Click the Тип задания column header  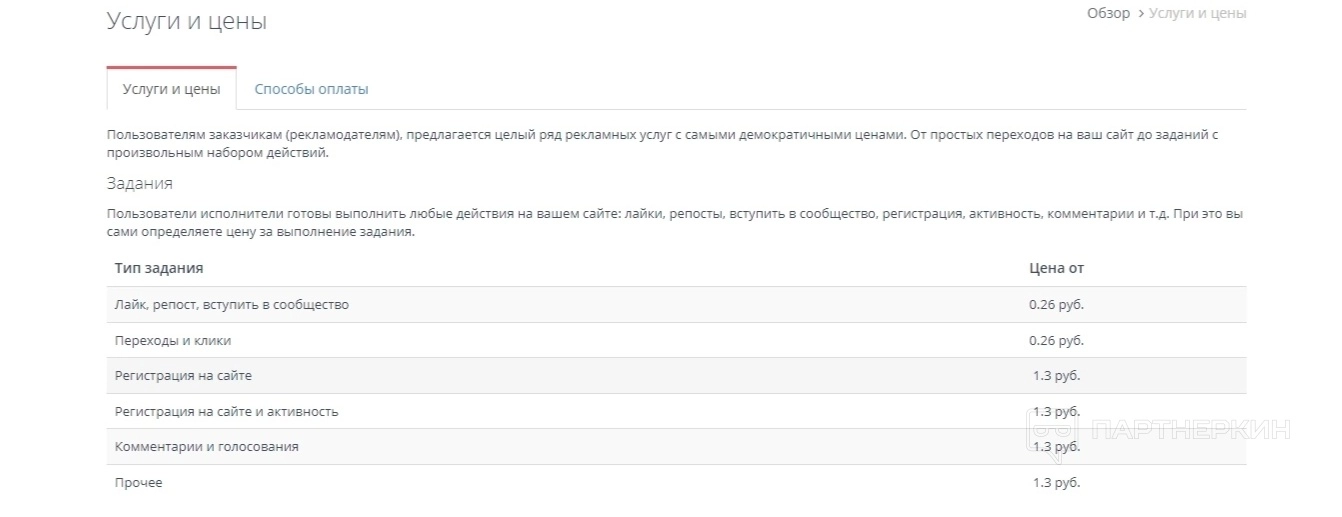pos(159,268)
